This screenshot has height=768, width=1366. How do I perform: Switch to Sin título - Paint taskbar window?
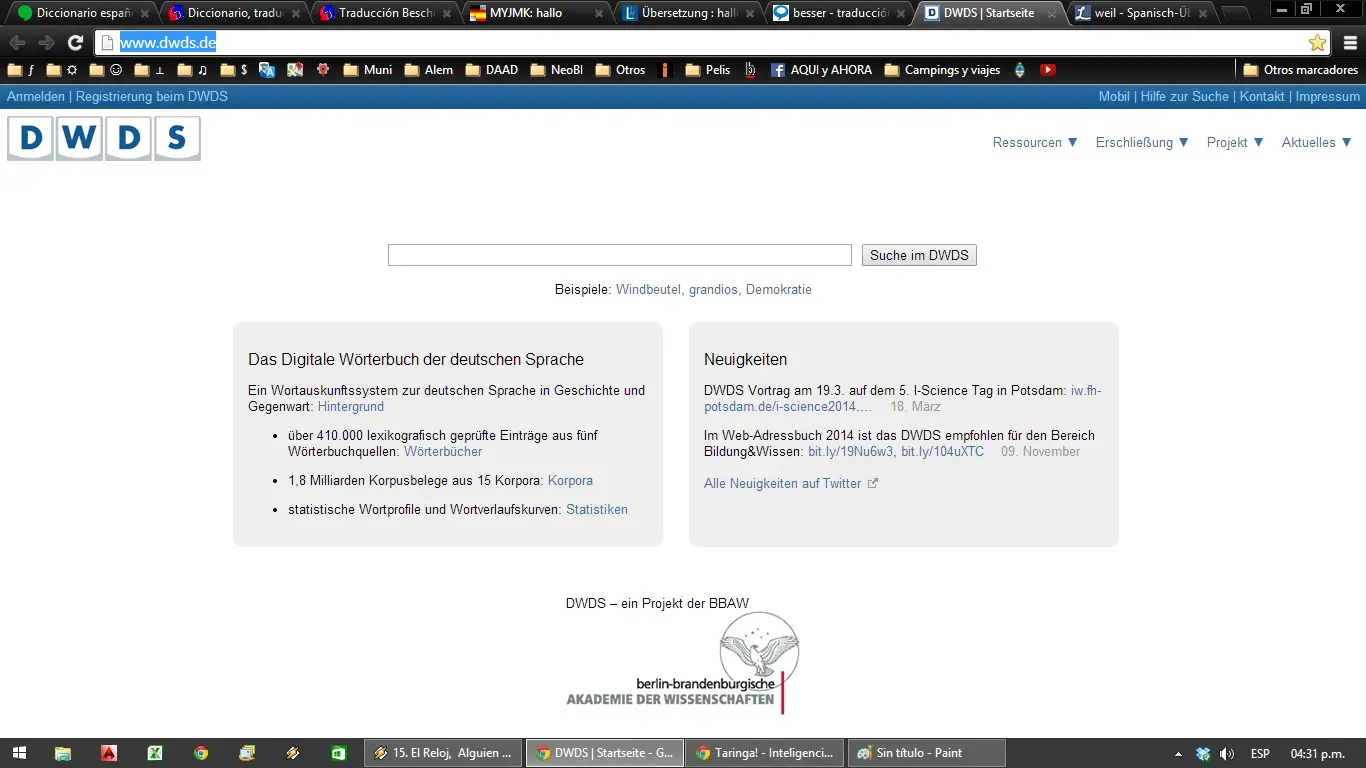[926, 753]
